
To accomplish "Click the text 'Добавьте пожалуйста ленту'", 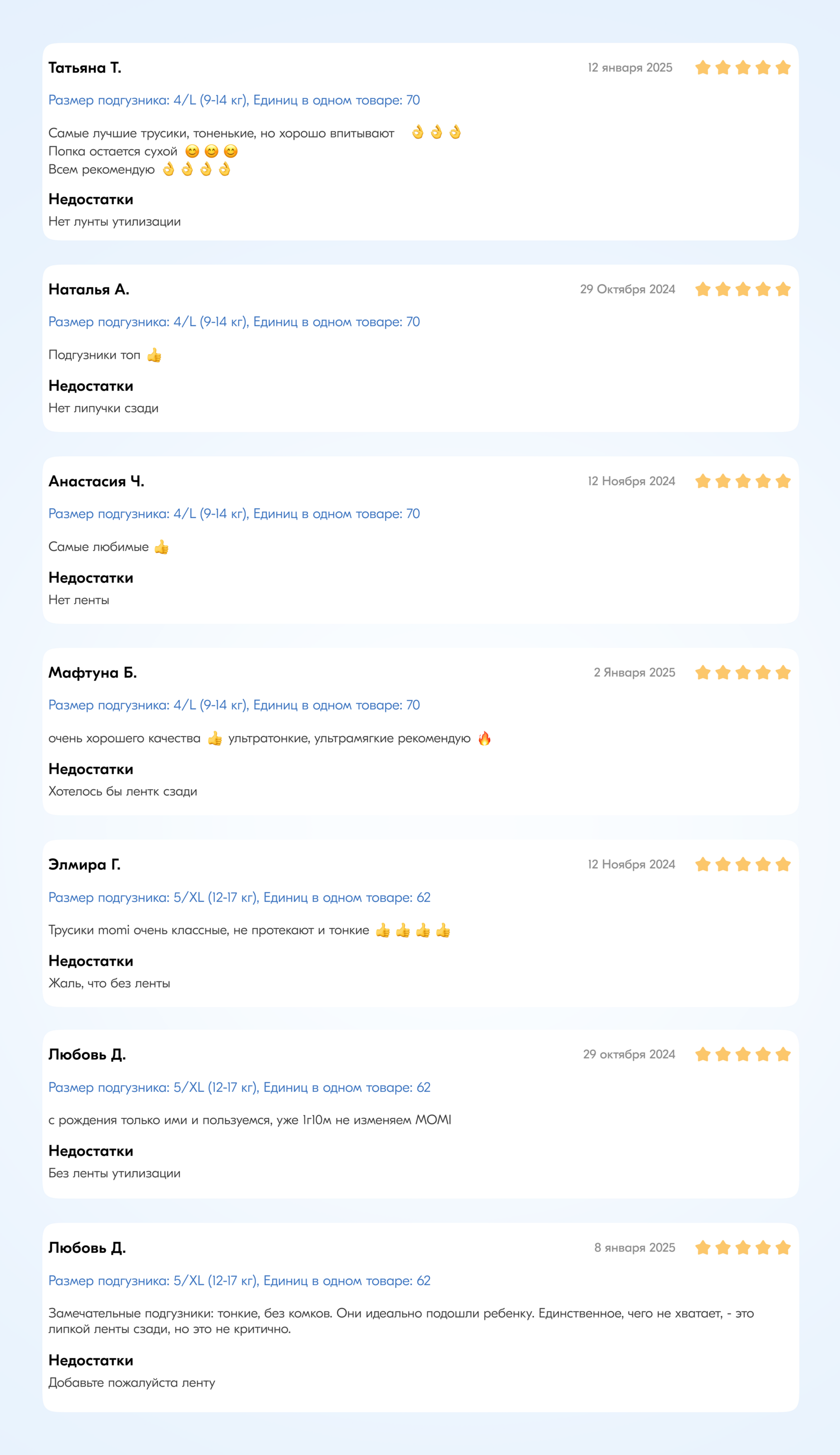I will pyautogui.click(x=131, y=1382).
